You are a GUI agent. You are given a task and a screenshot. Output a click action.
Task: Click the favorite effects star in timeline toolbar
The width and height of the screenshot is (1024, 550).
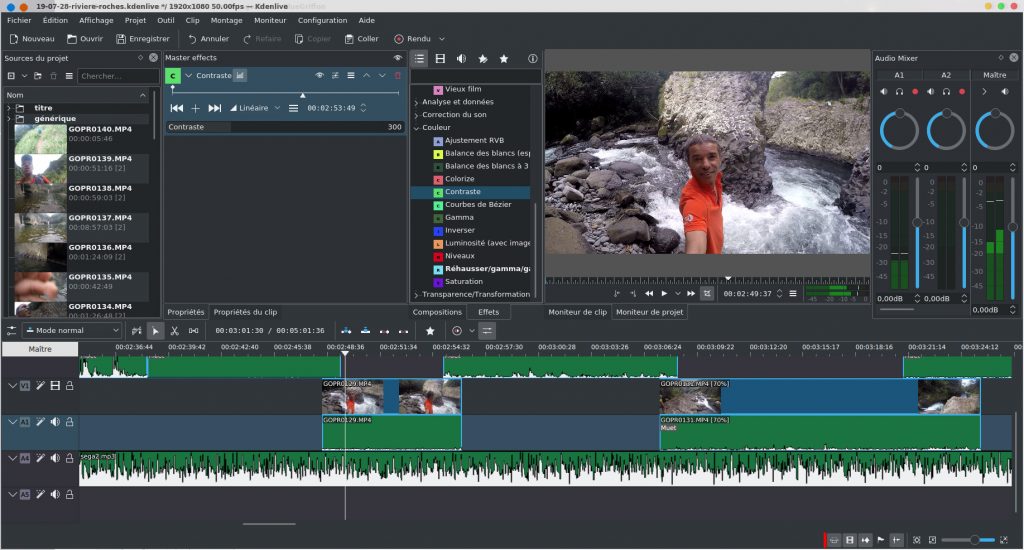point(430,330)
